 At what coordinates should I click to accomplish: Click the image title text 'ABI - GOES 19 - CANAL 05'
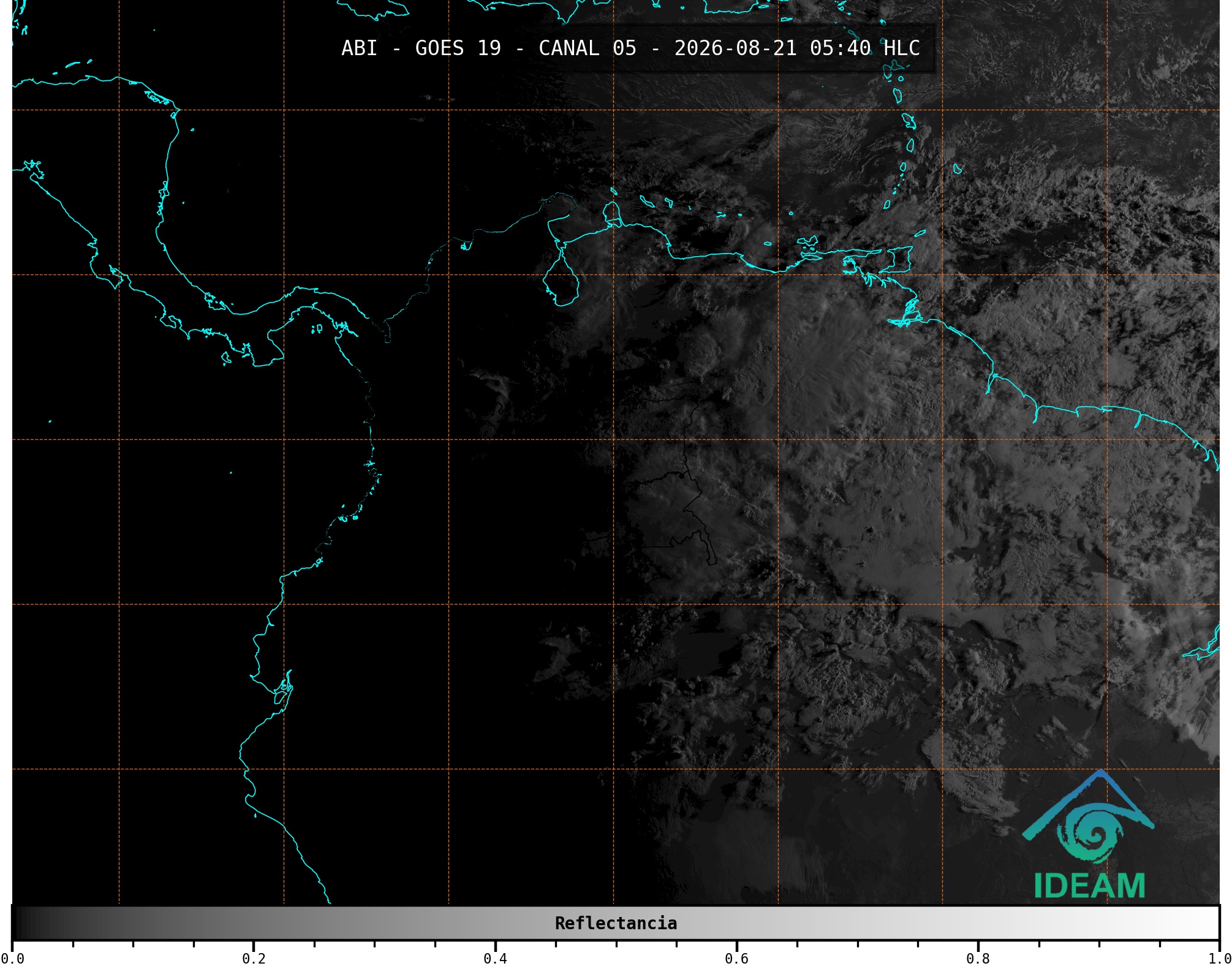pyautogui.click(x=489, y=48)
